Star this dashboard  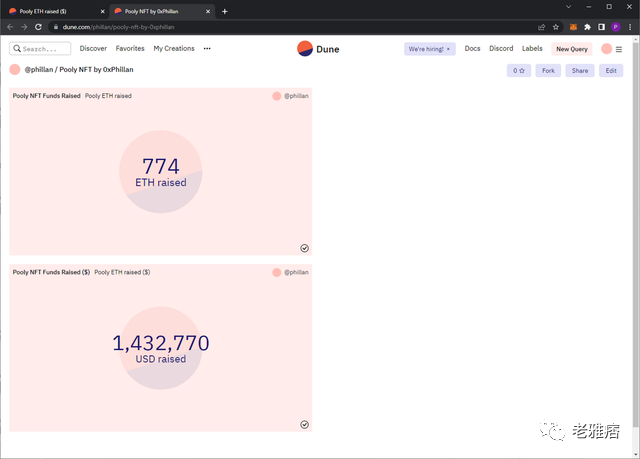click(x=519, y=71)
